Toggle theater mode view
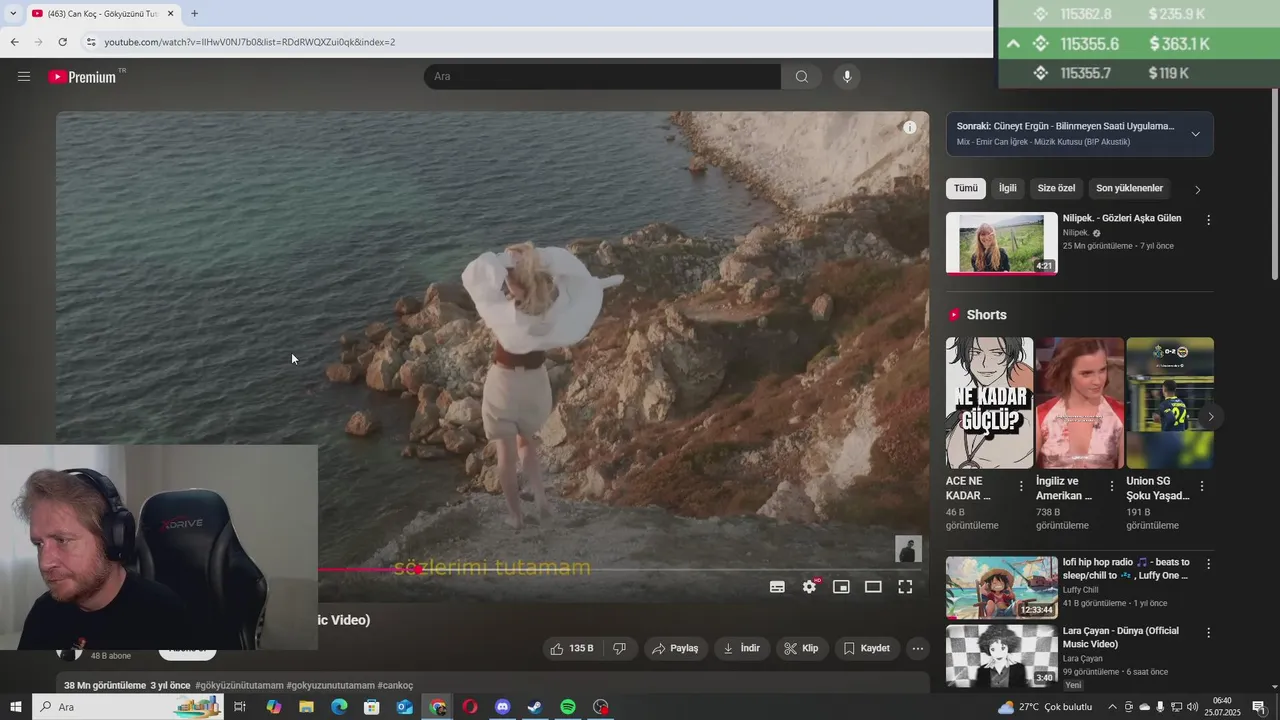This screenshot has height=720, width=1280. click(x=873, y=587)
